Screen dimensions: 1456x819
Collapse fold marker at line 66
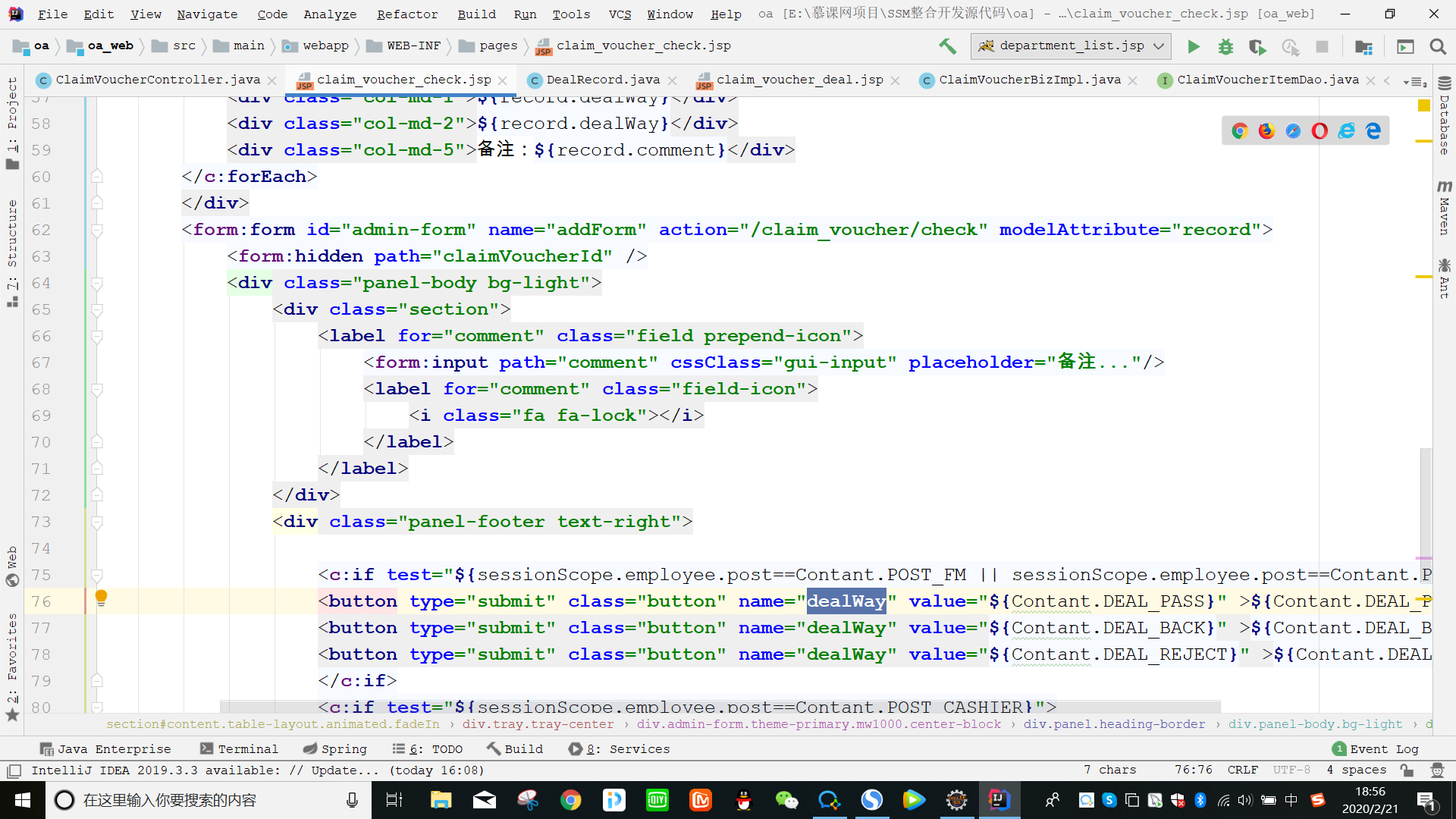[97, 336]
